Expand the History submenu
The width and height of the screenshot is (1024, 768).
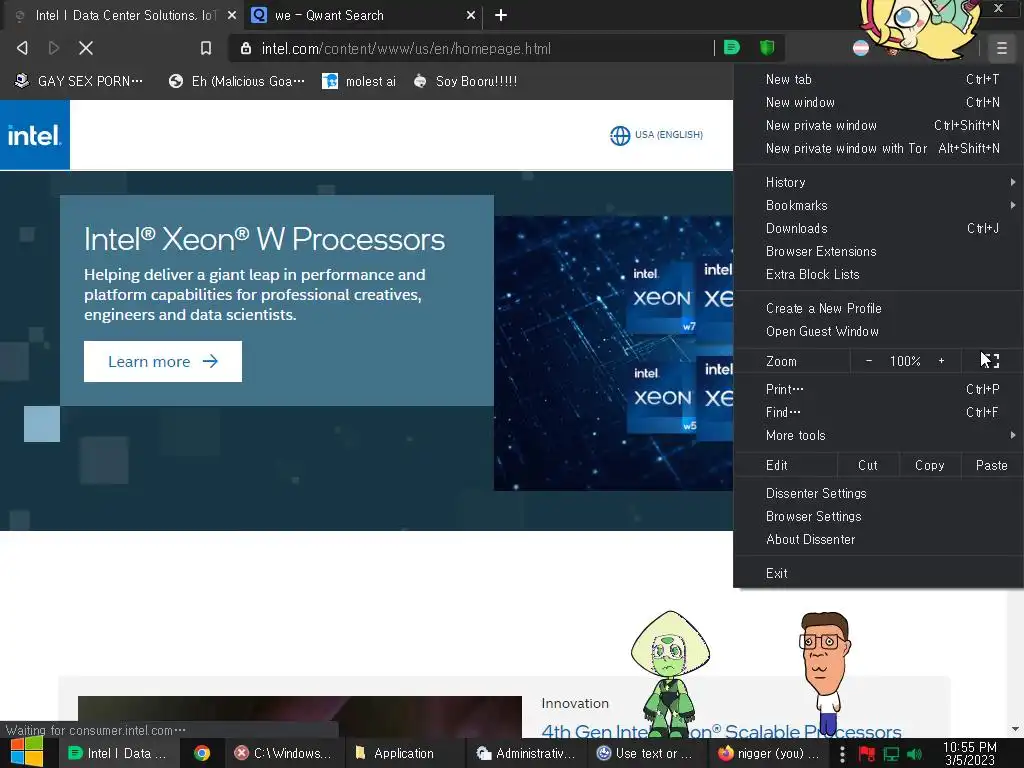pyautogui.click(x=879, y=182)
